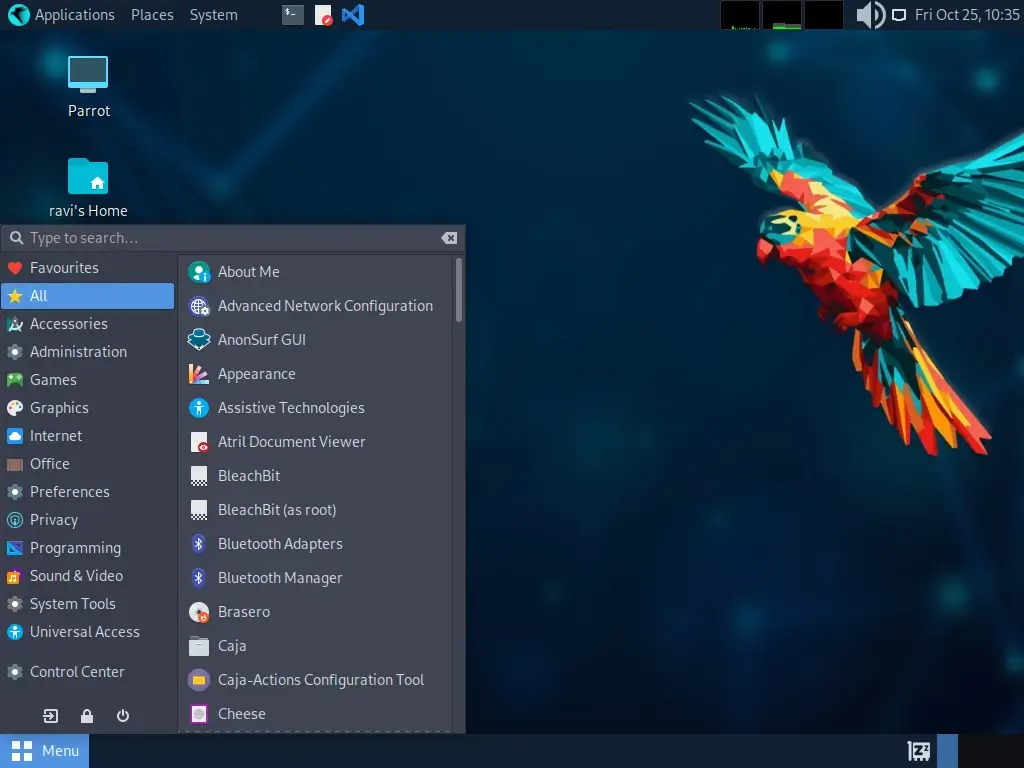The width and height of the screenshot is (1024, 768).
Task: Click the lock screen icon in menu
Action: (87, 716)
